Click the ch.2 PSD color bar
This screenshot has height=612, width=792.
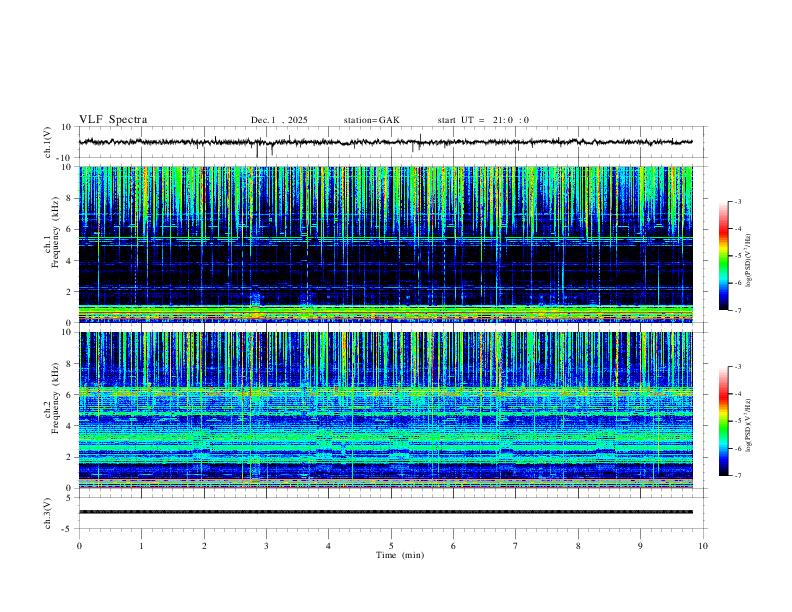pyautogui.click(x=723, y=421)
